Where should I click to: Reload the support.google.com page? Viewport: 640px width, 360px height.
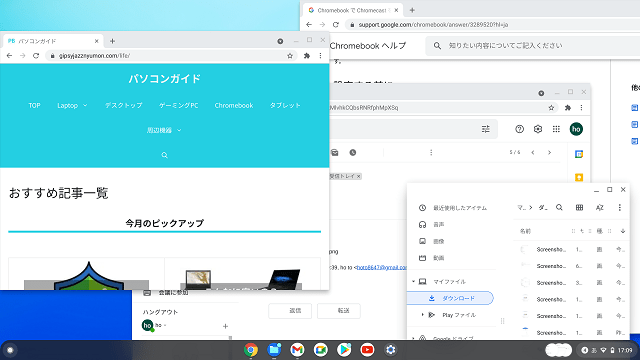(x=336, y=24)
